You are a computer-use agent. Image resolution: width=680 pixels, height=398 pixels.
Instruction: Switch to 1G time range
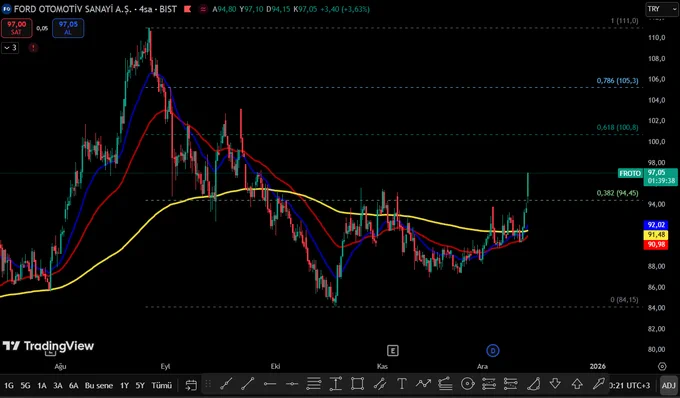(9, 385)
